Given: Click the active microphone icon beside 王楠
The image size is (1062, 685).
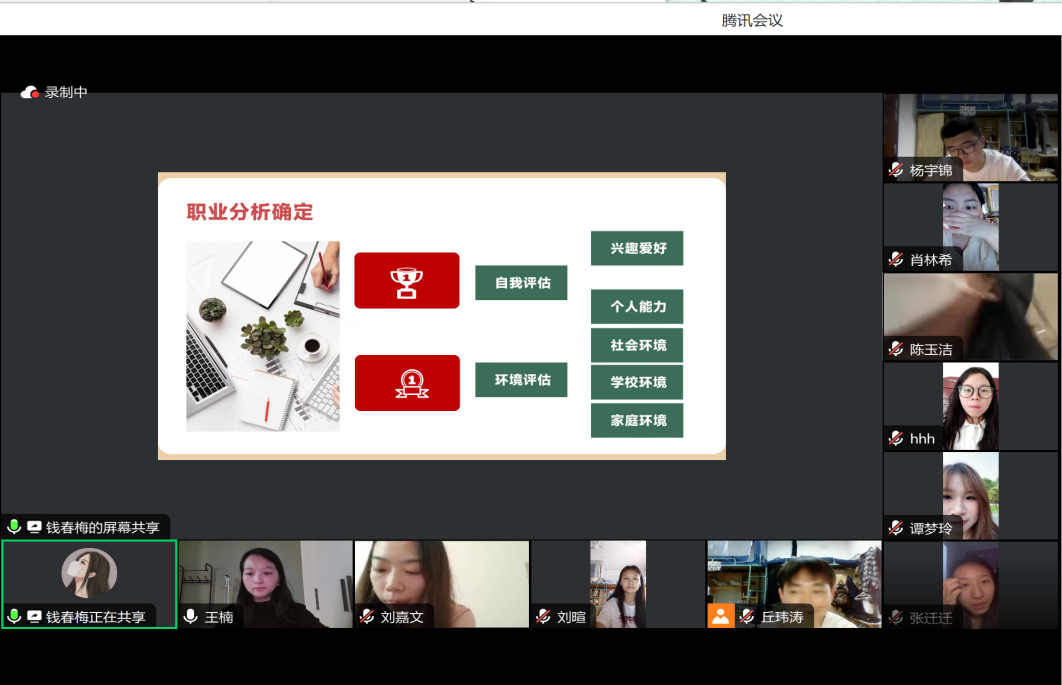Looking at the screenshot, I should (x=191, y=617).
